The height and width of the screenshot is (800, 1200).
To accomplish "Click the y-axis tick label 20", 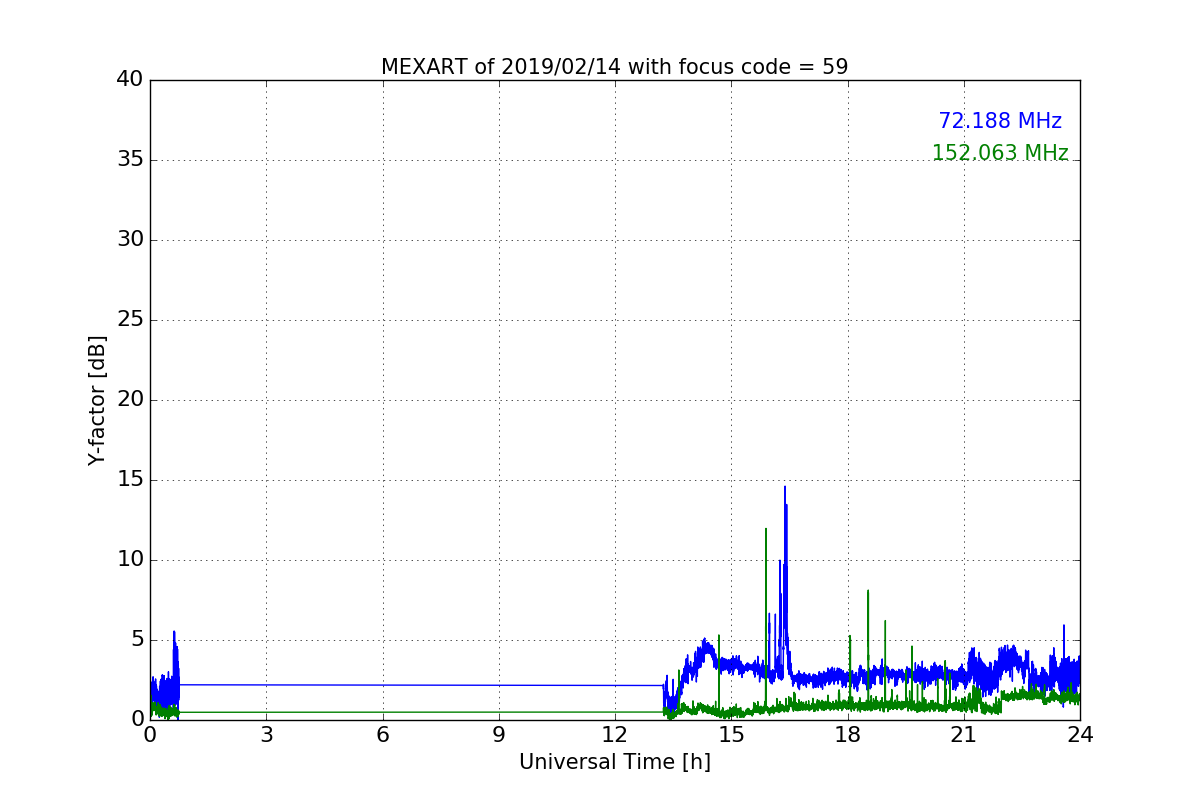I will (x=130, y=400).
